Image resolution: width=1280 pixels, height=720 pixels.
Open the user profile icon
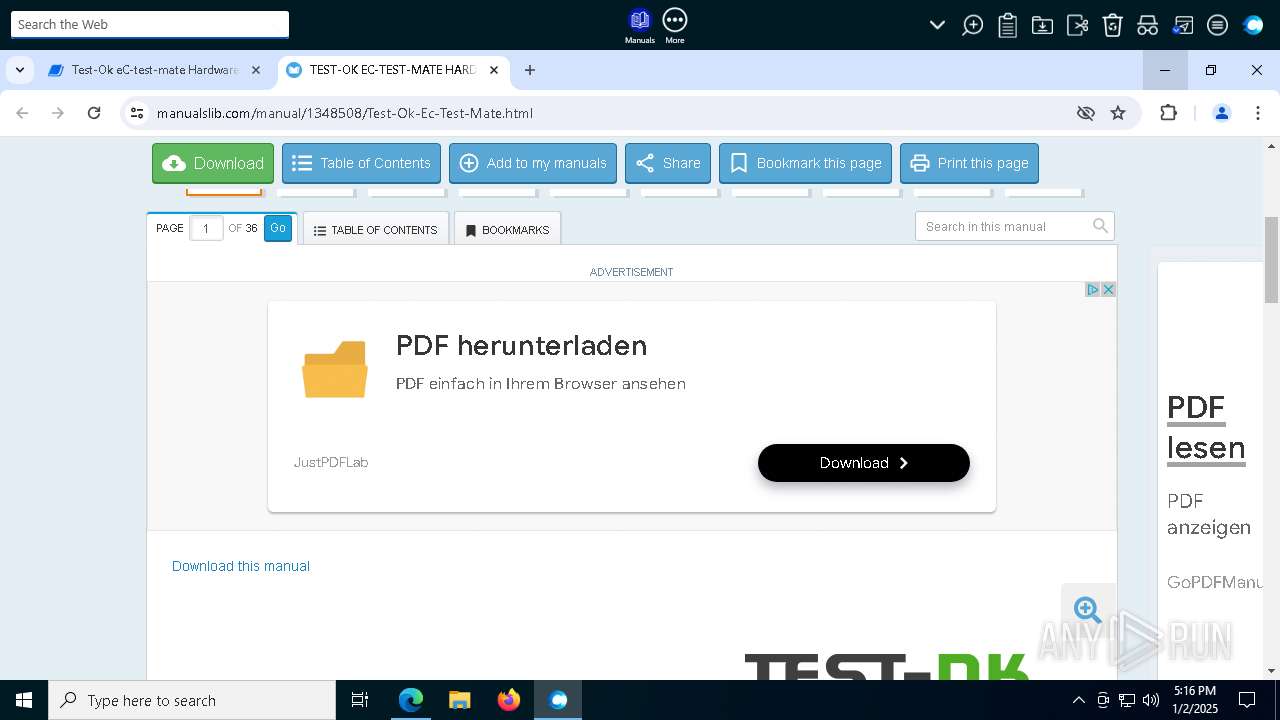[x=1221, y=113]
